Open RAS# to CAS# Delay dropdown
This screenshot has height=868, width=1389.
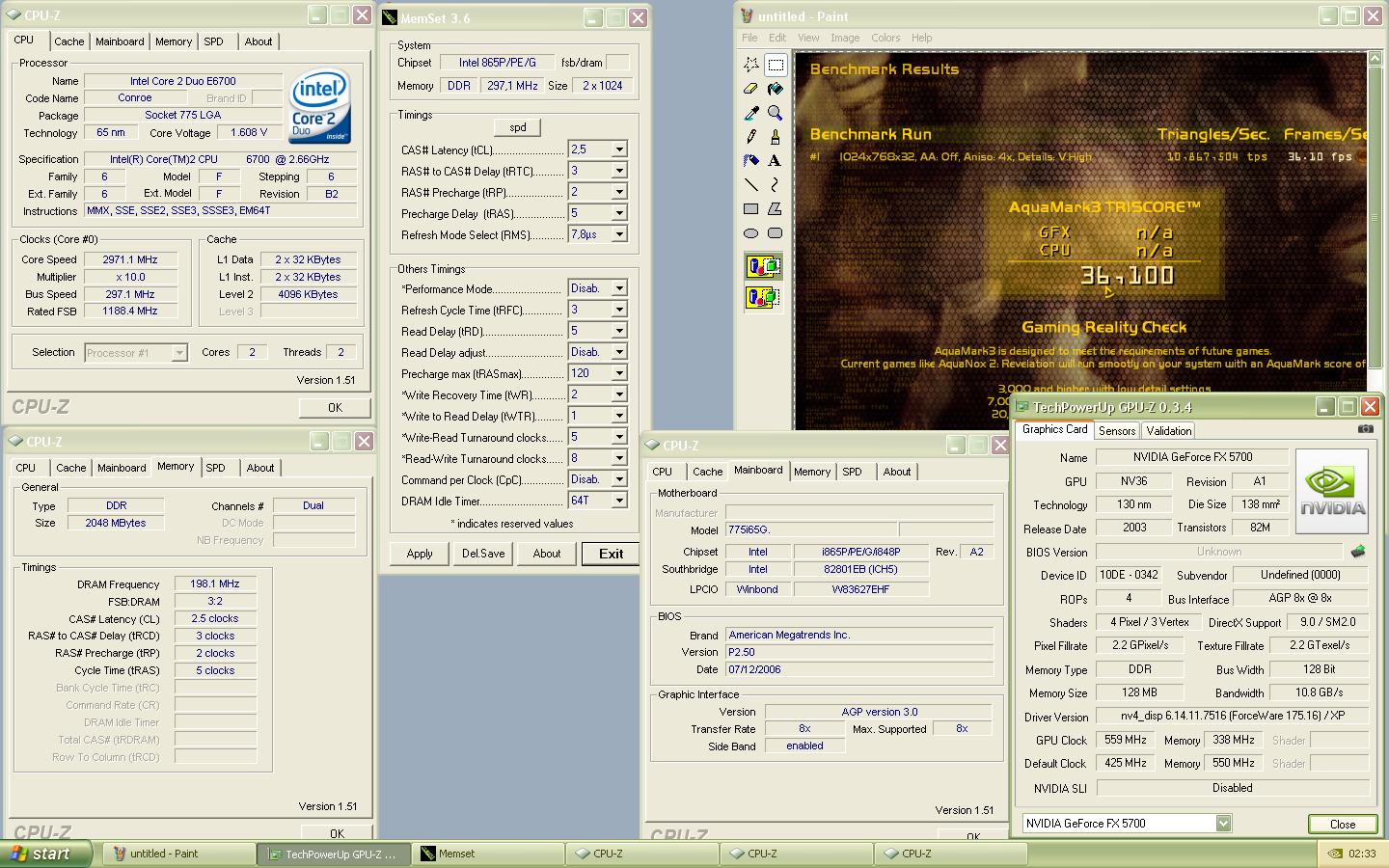click(x=619, y=171)
